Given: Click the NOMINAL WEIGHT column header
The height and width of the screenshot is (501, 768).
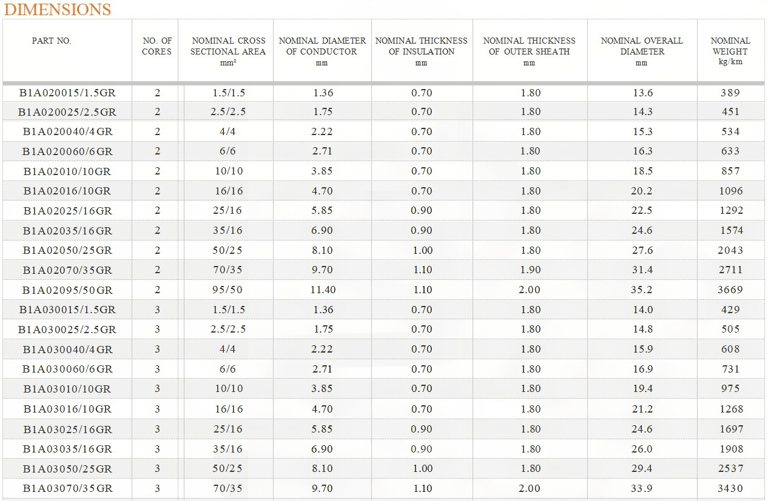Looking at the screenshot, I should click(x=730, y=51).
